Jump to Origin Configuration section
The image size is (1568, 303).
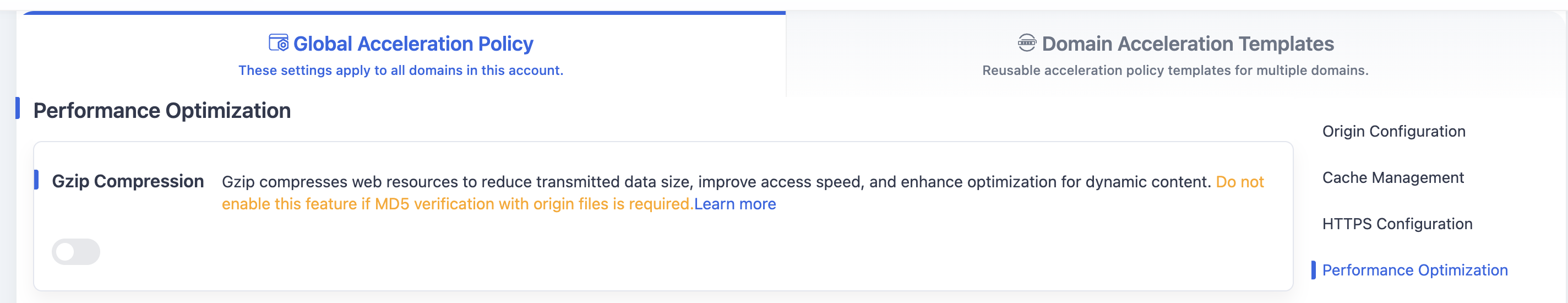(x=1393, y=131)
